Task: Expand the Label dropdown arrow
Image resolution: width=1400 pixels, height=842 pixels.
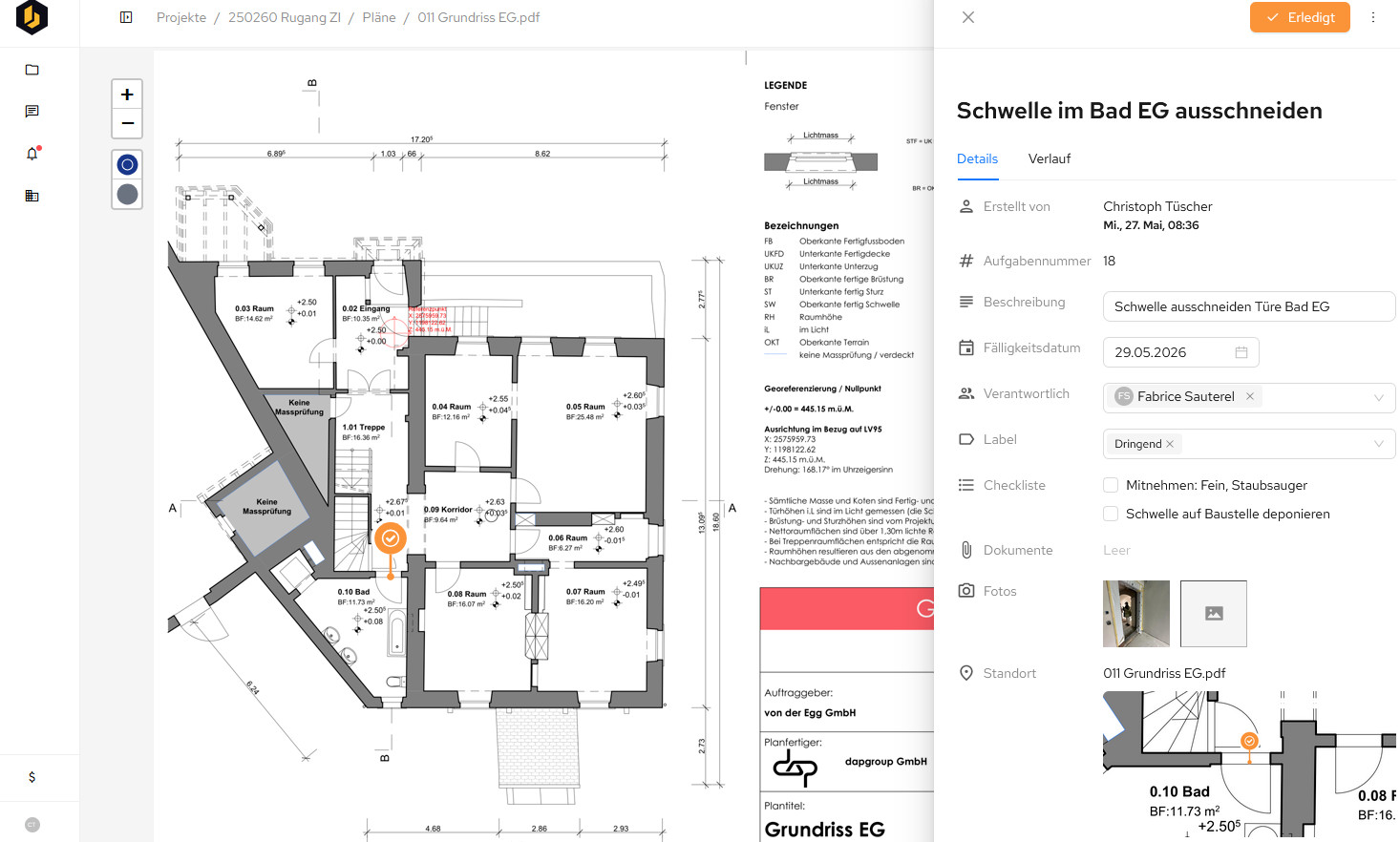Action: click(x=1379, y=443)
